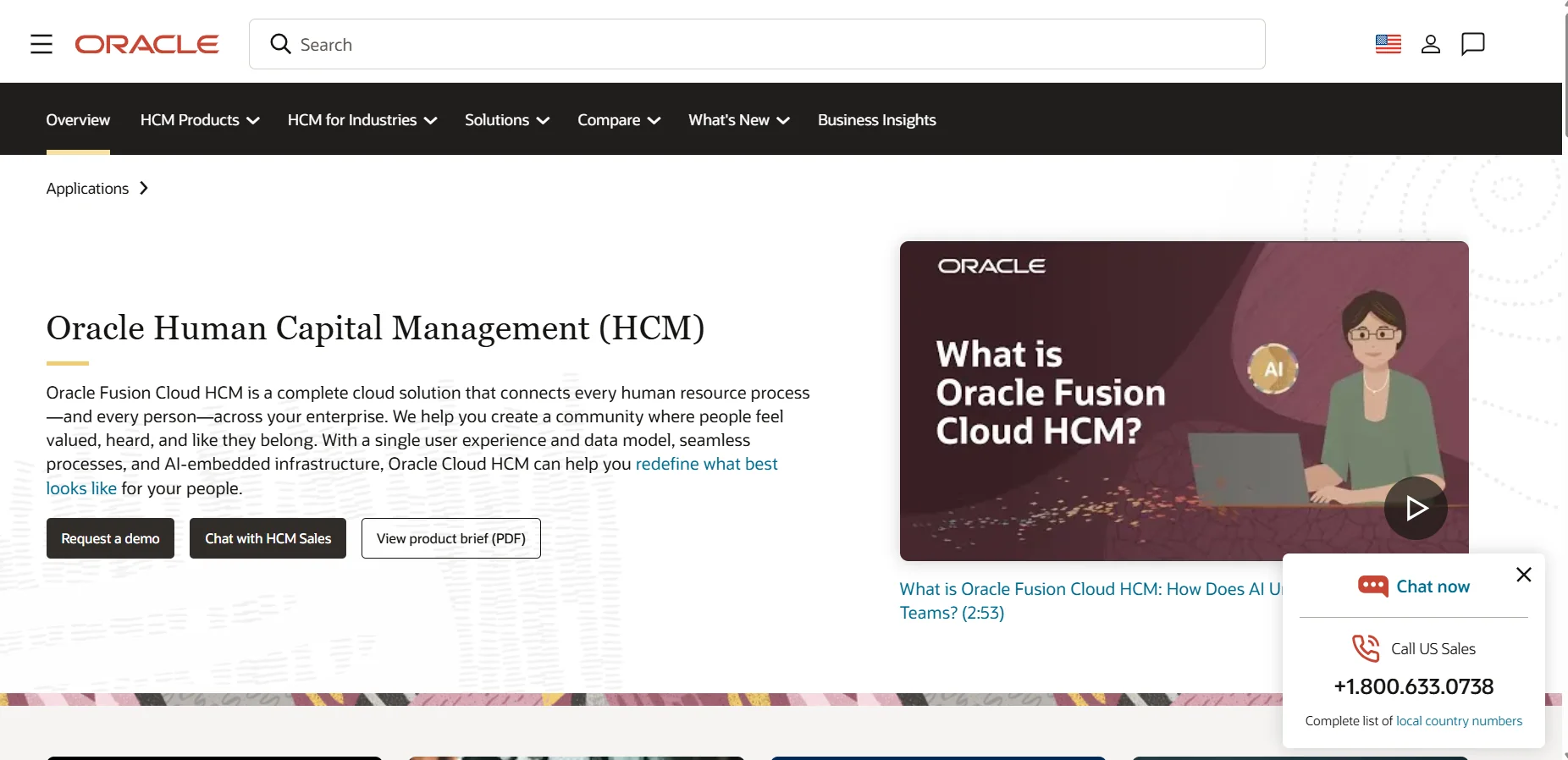This screenshot has height=760, width=1568.
Task: Click the +1.800.633.0738 phone number
Action: pyautogui.click(x=1414, y=686)
